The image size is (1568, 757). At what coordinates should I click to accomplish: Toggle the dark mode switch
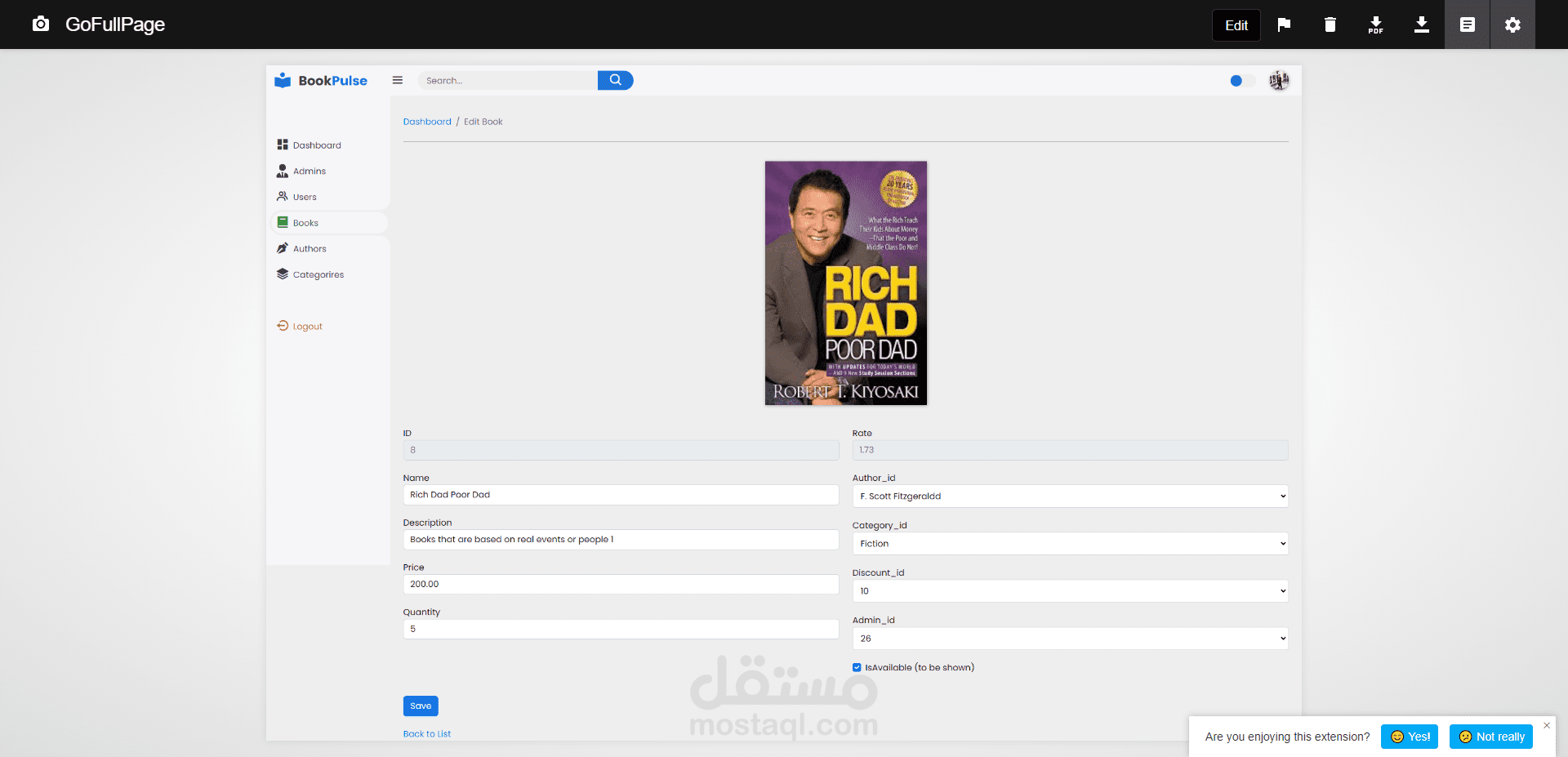coord(1242,80)
